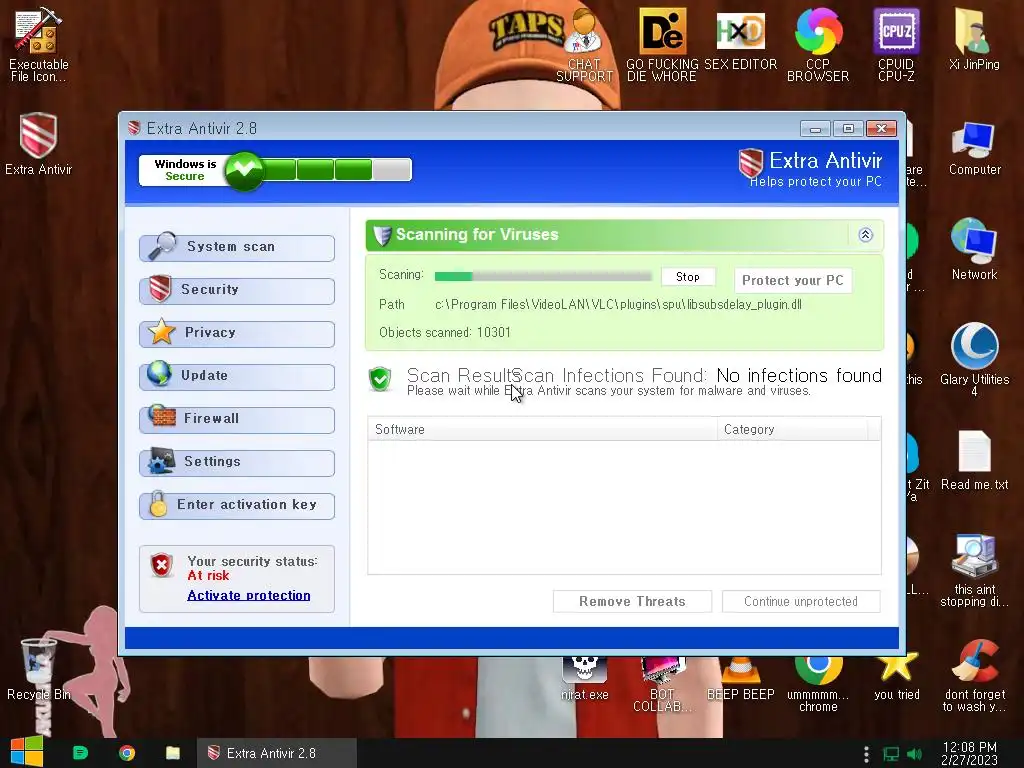Select the Xi JinPing folder icon
Screen dimensions: 1024x768
pos(974,39)
